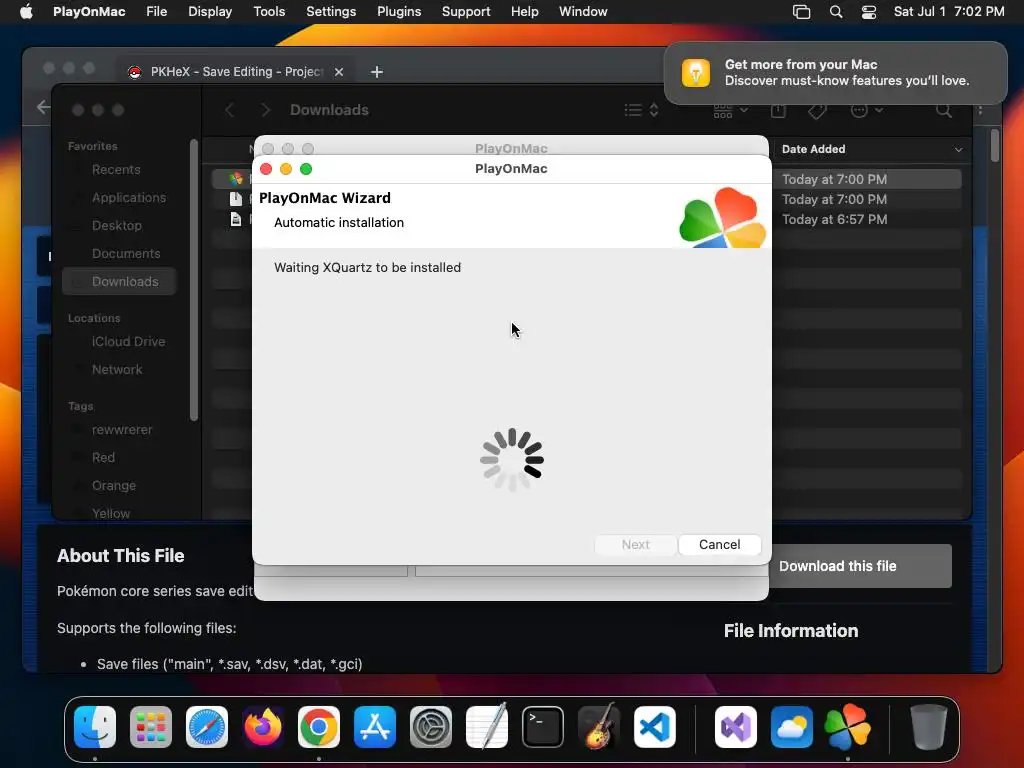Screen dimensions: 1024x768
Task: Go back in Finder window
Action: pyautogui.click(x=230, y=110)
